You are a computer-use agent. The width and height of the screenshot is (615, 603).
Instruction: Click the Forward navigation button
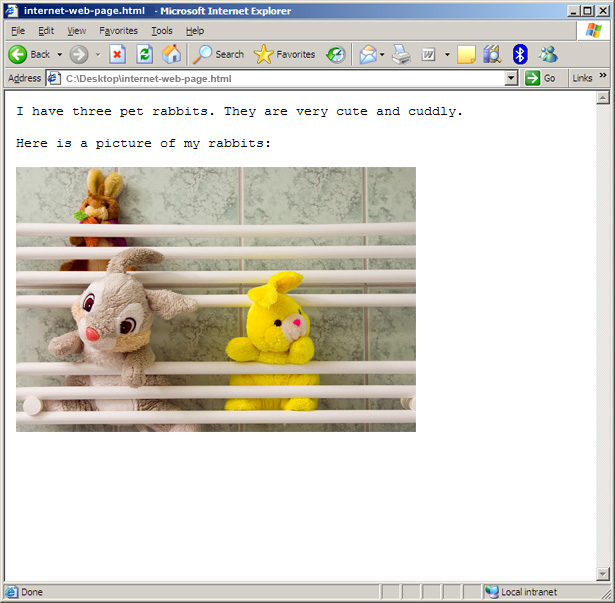tap(79, 54)
